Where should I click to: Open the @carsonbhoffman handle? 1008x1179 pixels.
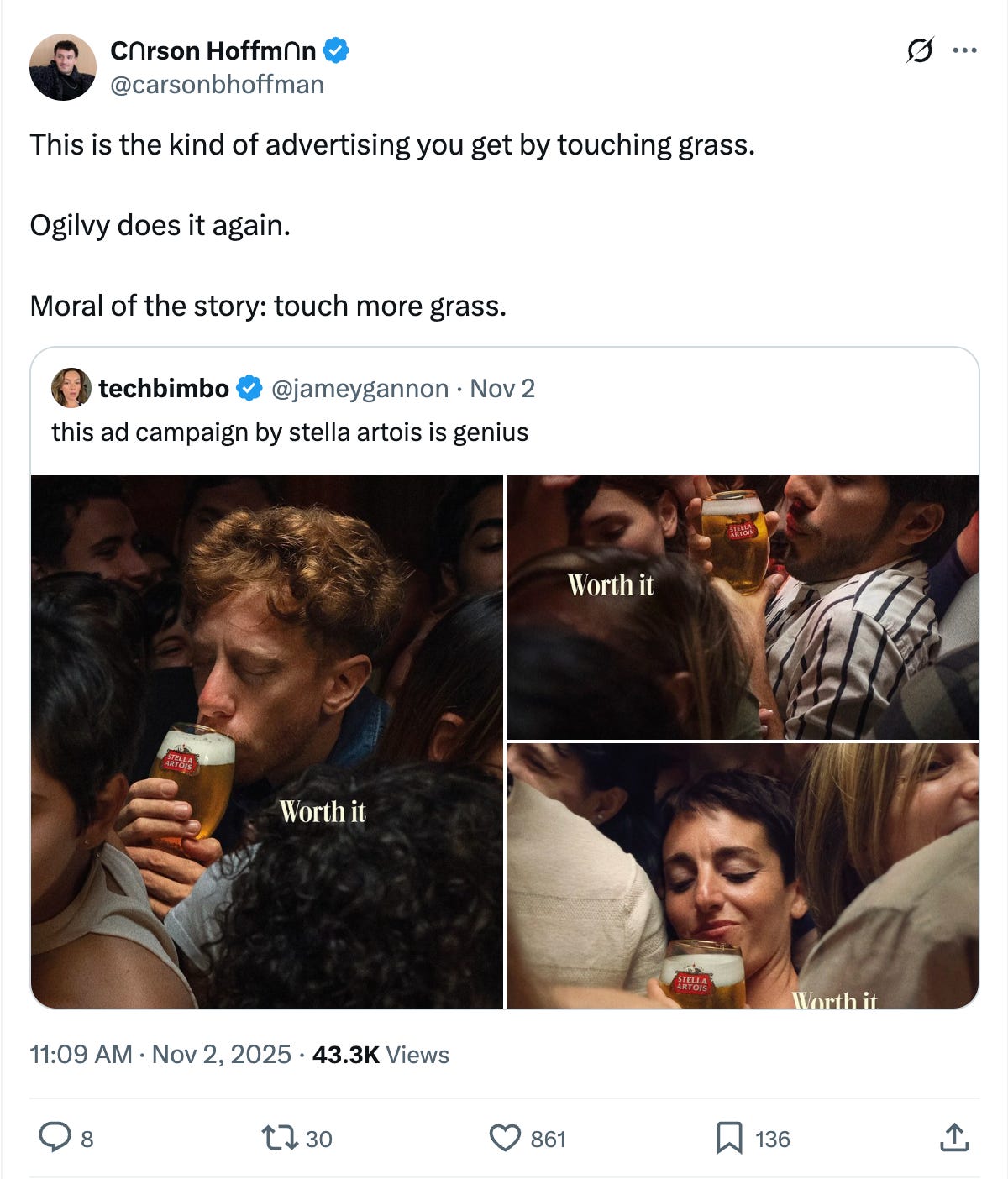(x=218, y=83)
